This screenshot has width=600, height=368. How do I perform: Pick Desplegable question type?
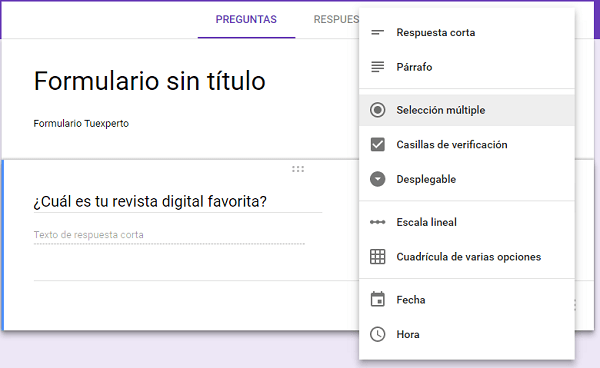[x=467, y=179]
